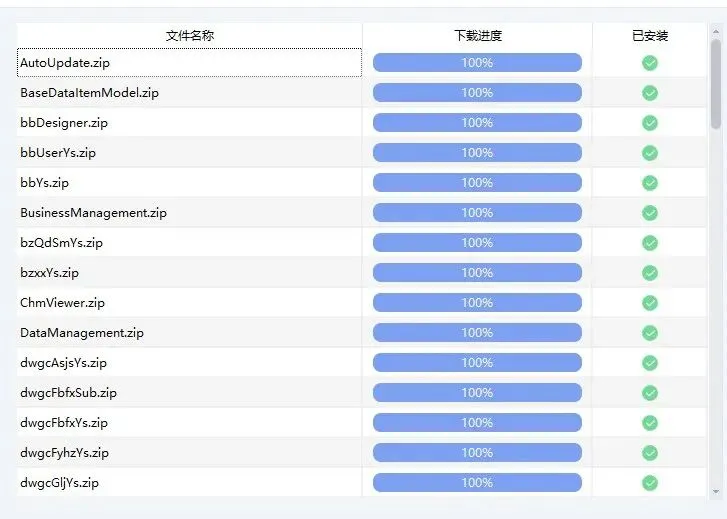The width and height of the screenshot is (727, 519).
Task: Click installed icon of BusinessManagement.zip row
Action: (650, 213)
